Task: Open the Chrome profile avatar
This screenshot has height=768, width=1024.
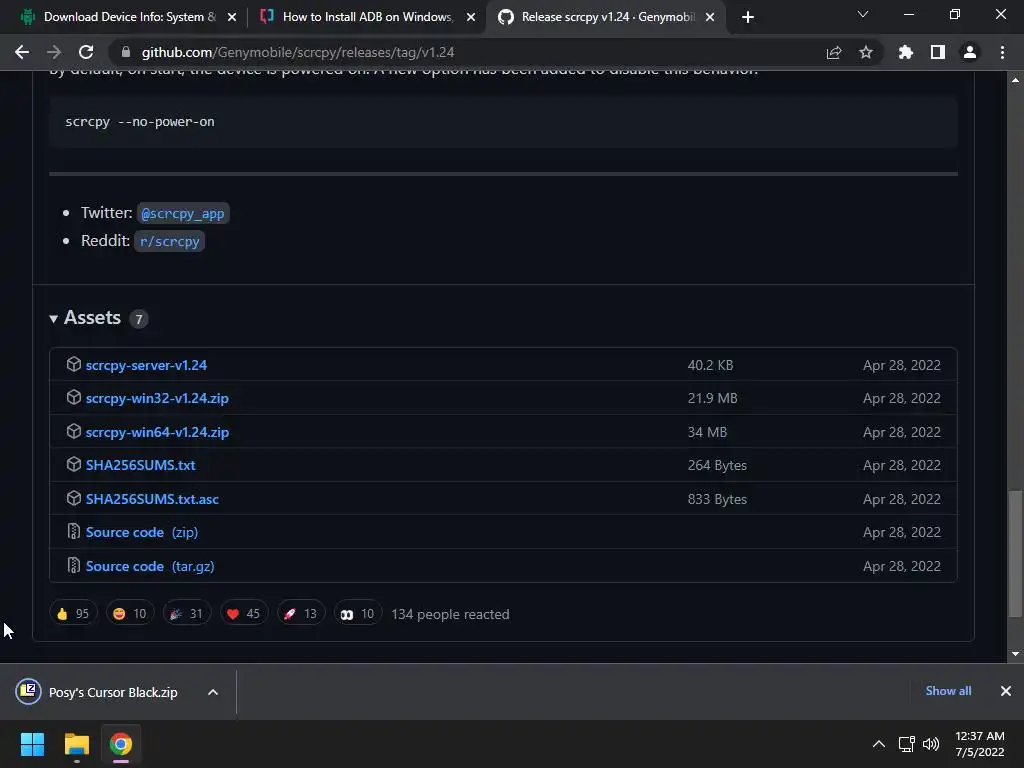Action: [x=970, y=52]
